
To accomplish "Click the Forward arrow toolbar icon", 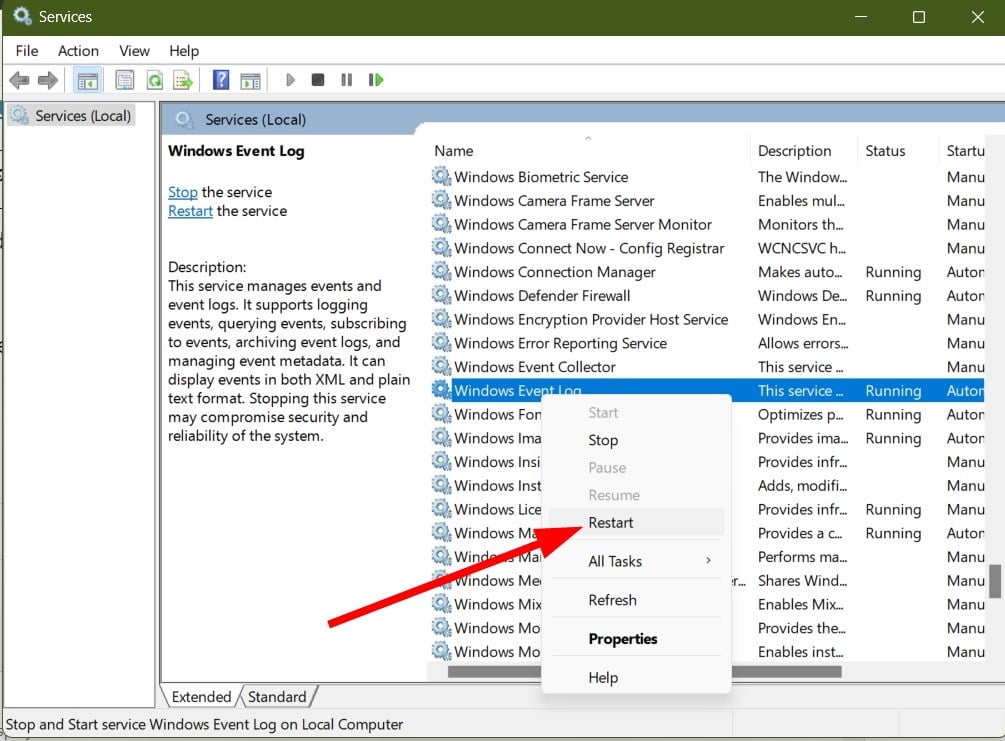I will 47,80.
